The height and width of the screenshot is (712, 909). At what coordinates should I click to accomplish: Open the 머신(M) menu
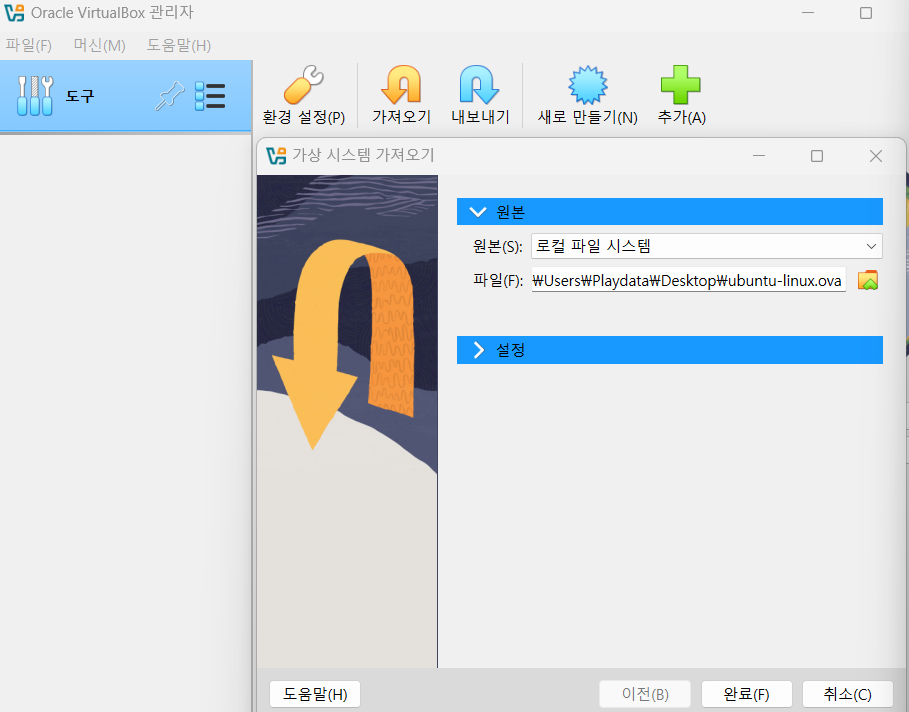click(99, 45)
